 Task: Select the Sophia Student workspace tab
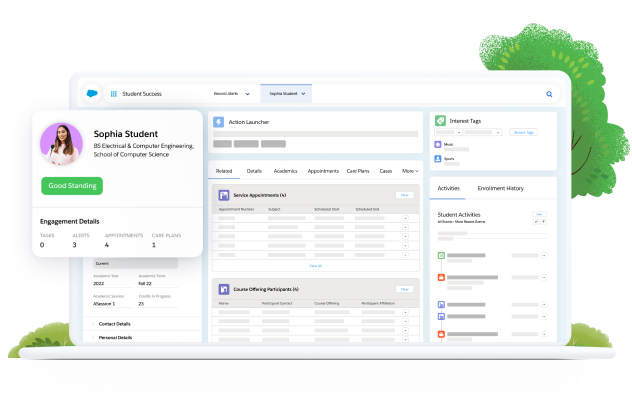286,93
